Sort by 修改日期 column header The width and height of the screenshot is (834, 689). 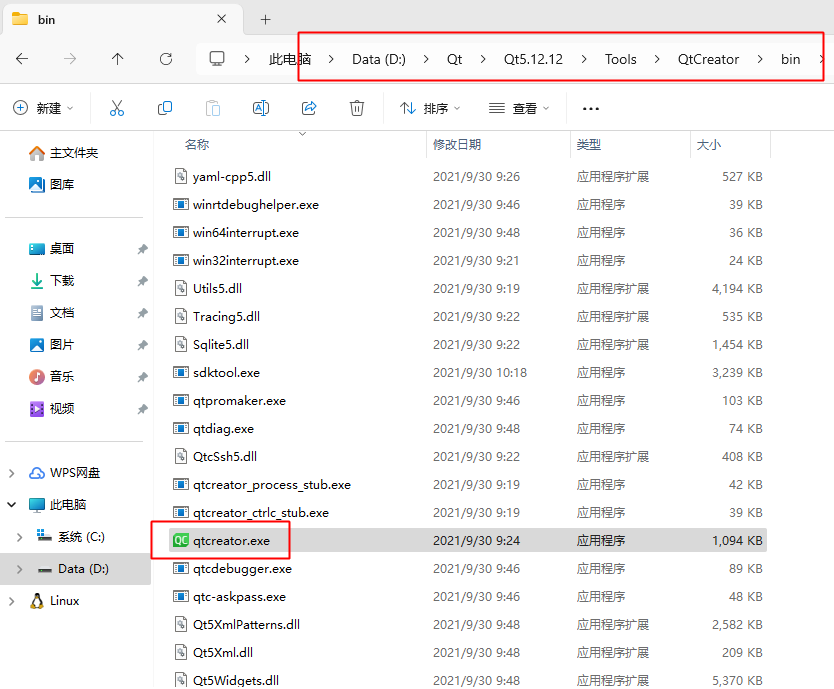[457, 145]
